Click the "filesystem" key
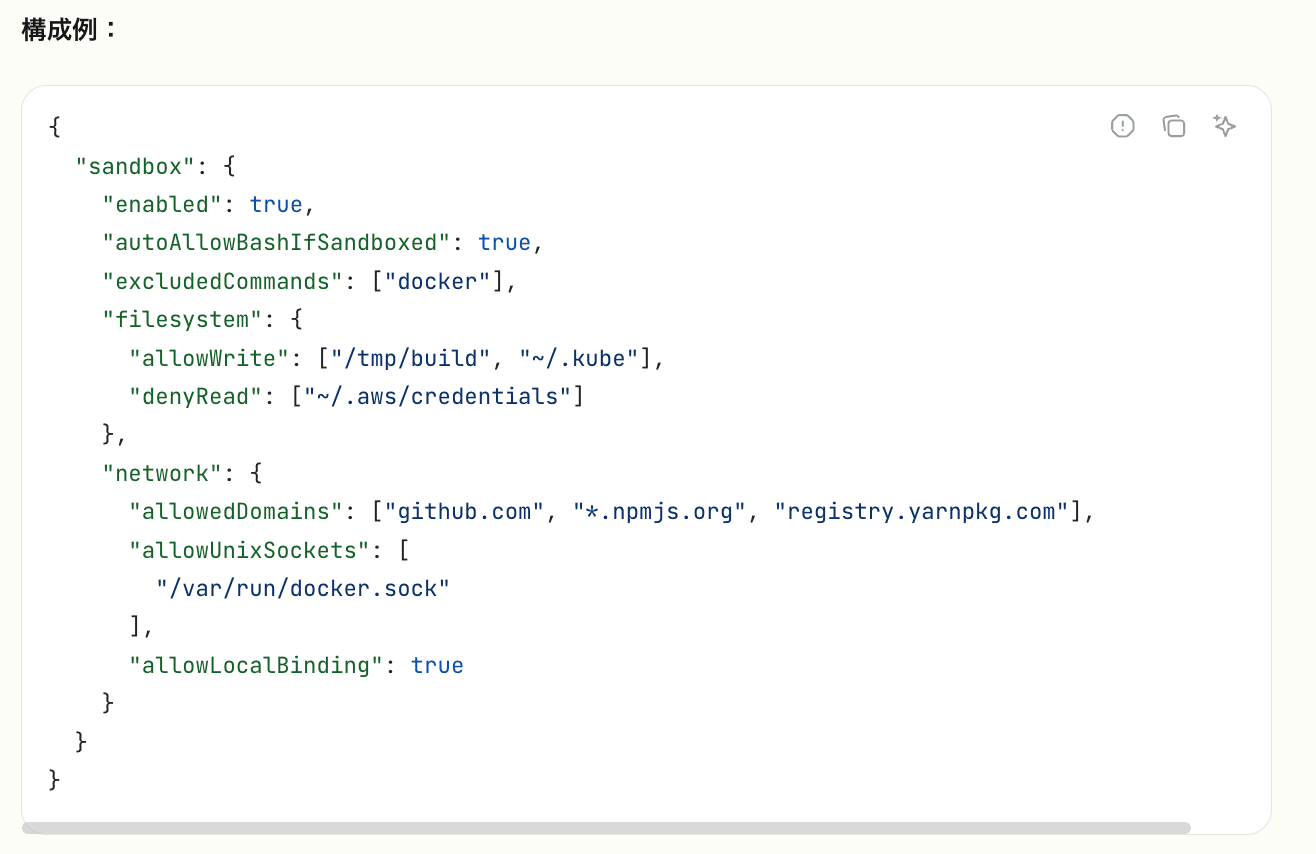This screenshot has width=1316, height=854. (x=180, y=319)
